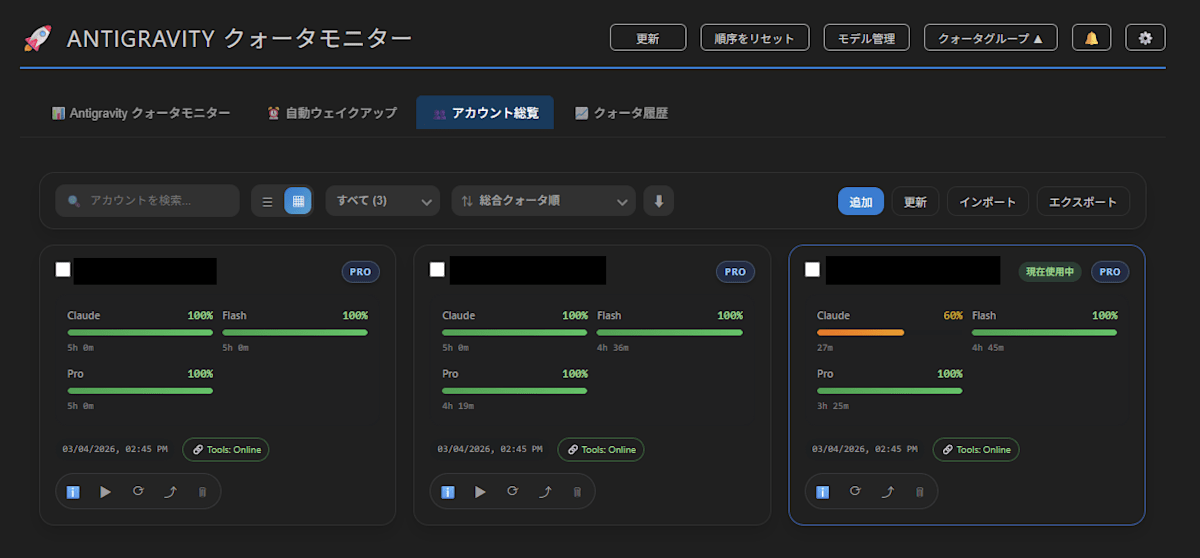Select checkbox on the 現在使用中 card
1200x558 pixels.
click(812, 269)
